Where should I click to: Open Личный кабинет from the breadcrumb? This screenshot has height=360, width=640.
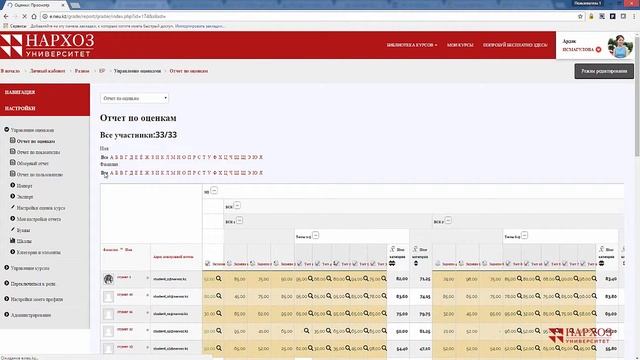coord(47,71)
